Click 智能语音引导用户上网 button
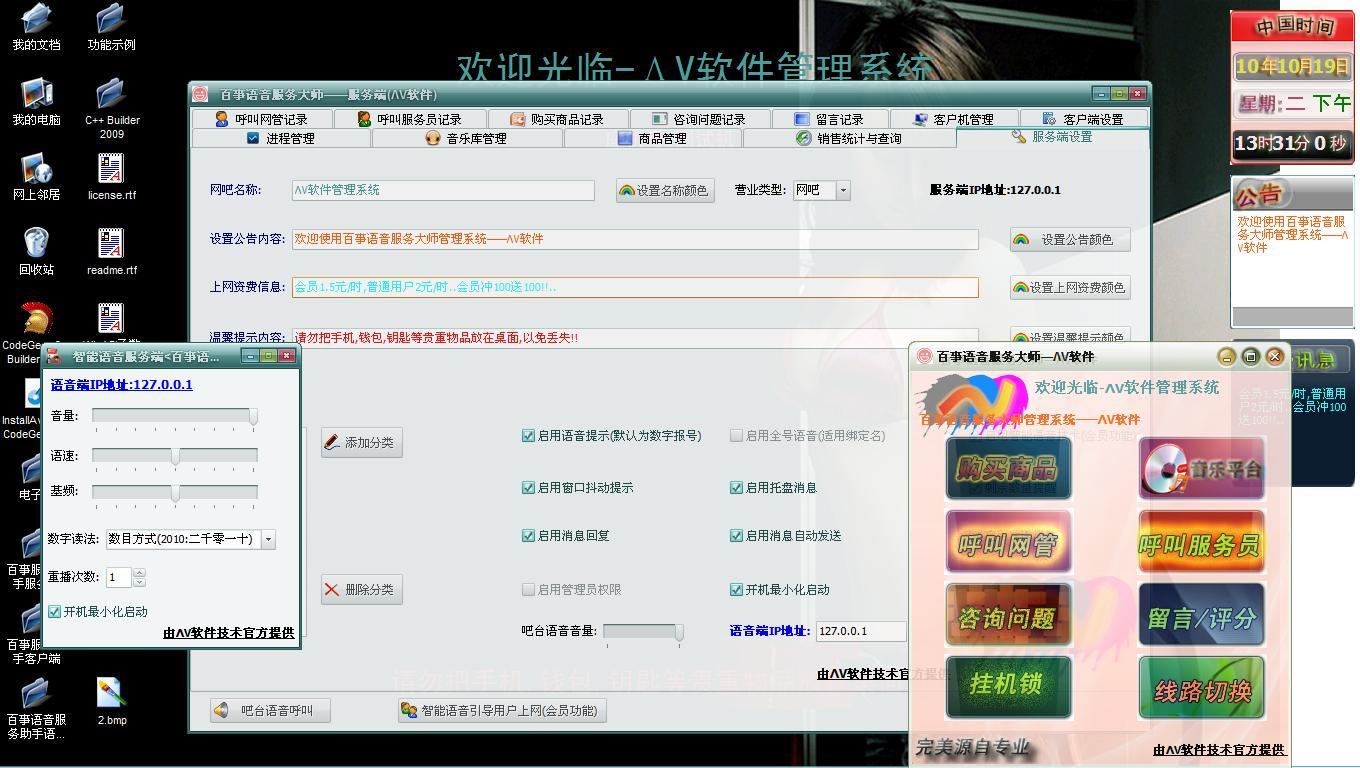This screenshot has width=1360, height=768. (503, 711)
